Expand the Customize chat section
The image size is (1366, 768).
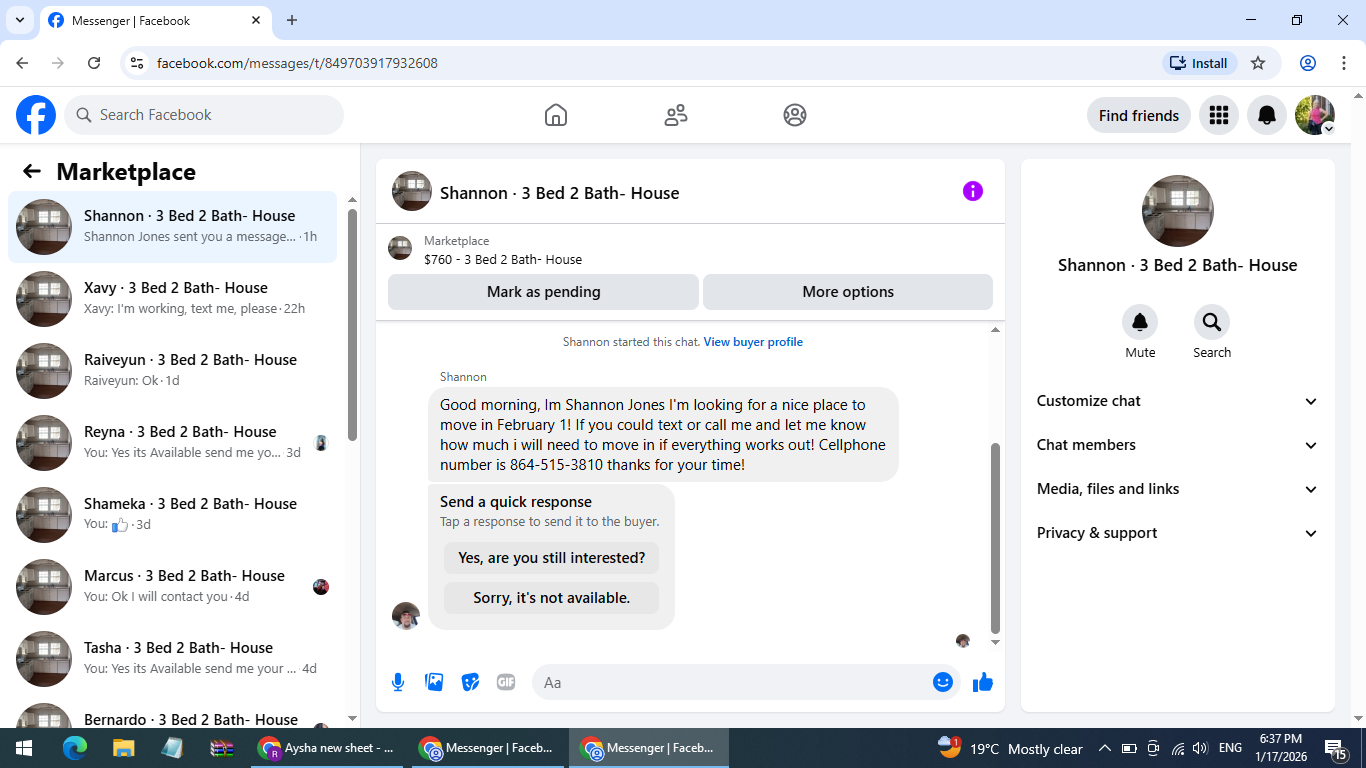1178,401
